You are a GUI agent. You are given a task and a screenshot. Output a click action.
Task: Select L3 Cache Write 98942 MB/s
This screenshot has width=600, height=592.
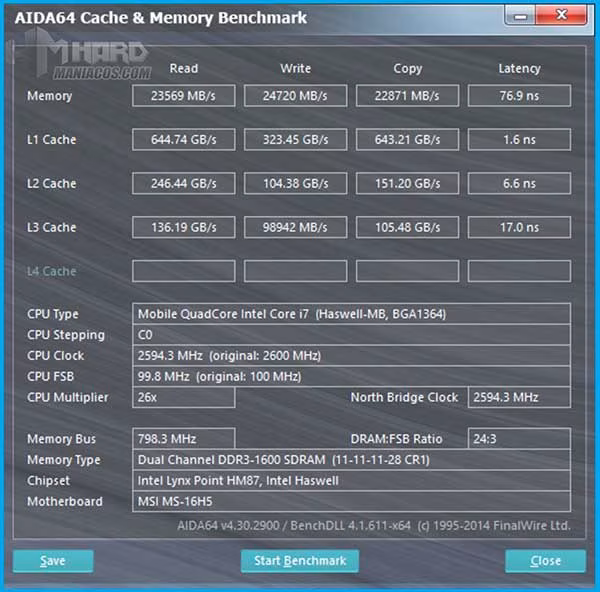[295, 228]
